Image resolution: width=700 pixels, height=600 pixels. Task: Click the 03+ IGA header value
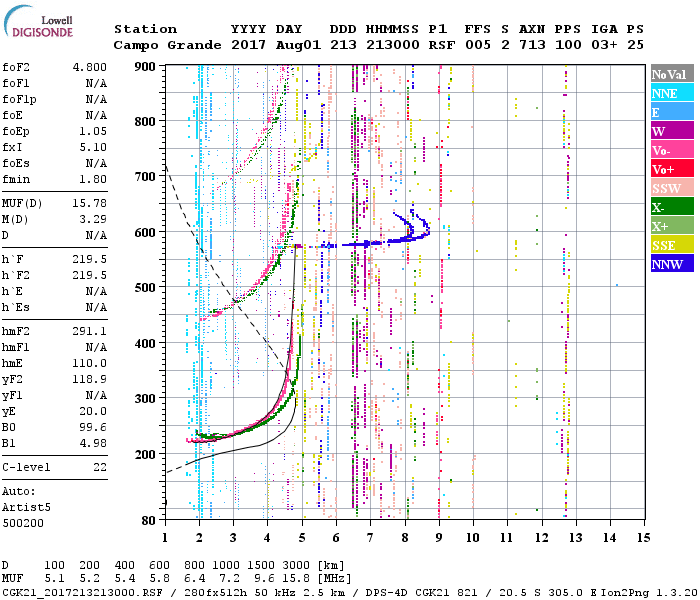[x=604, y=45]
